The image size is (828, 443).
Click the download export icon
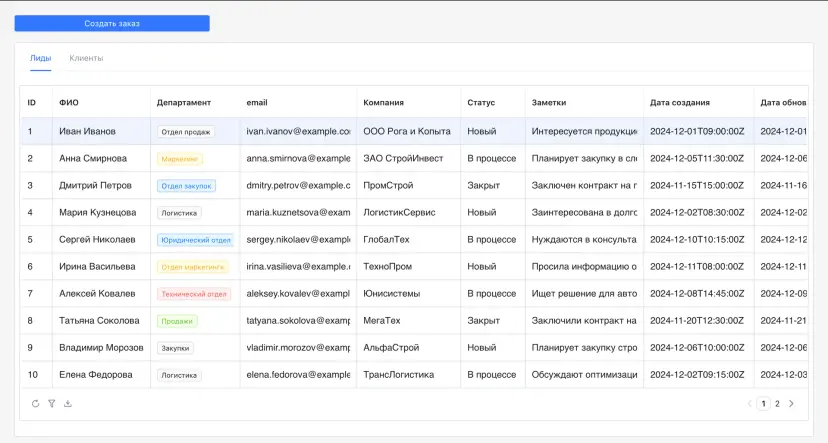[x=68, y=404]
